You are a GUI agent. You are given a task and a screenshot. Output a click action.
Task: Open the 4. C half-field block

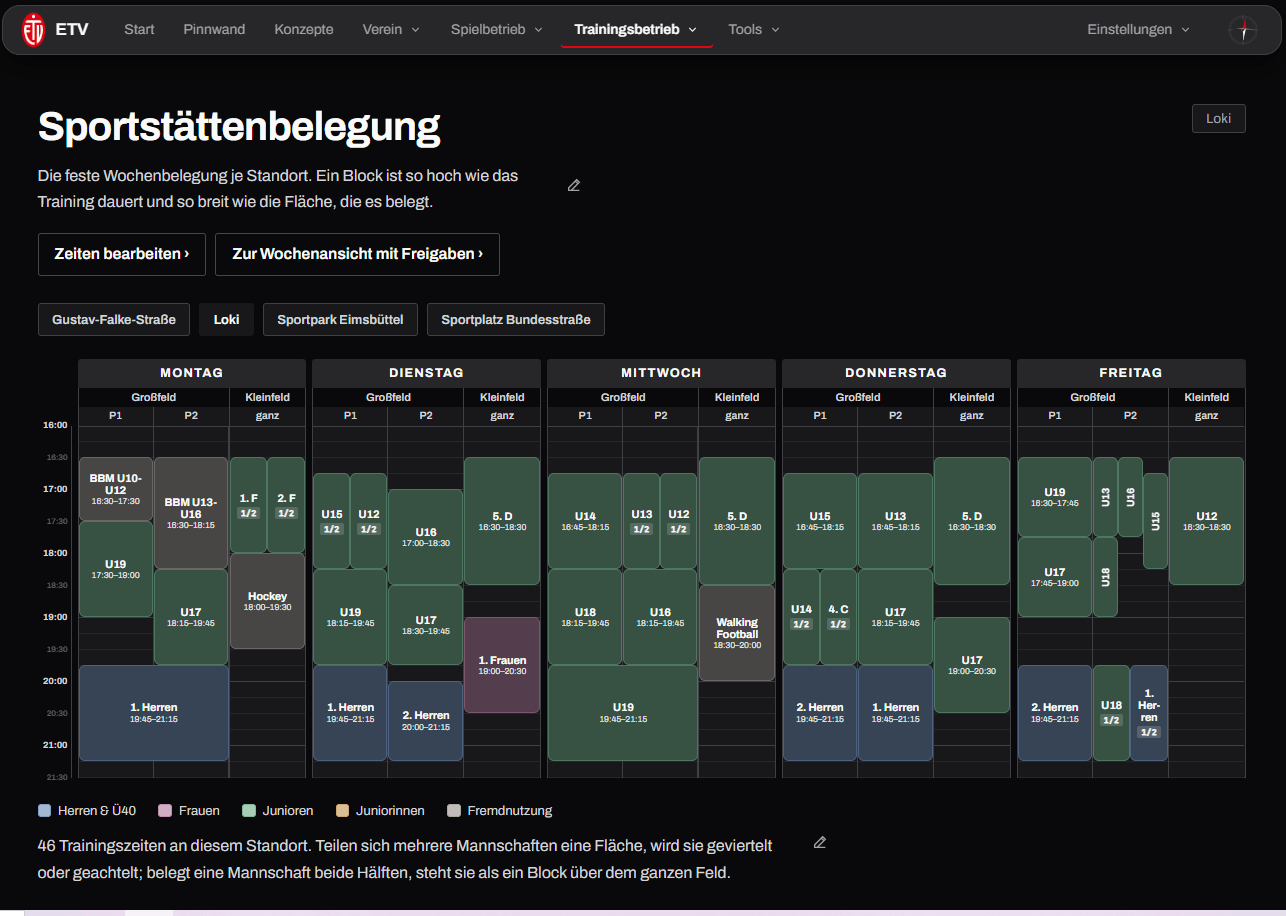(838, 617)
